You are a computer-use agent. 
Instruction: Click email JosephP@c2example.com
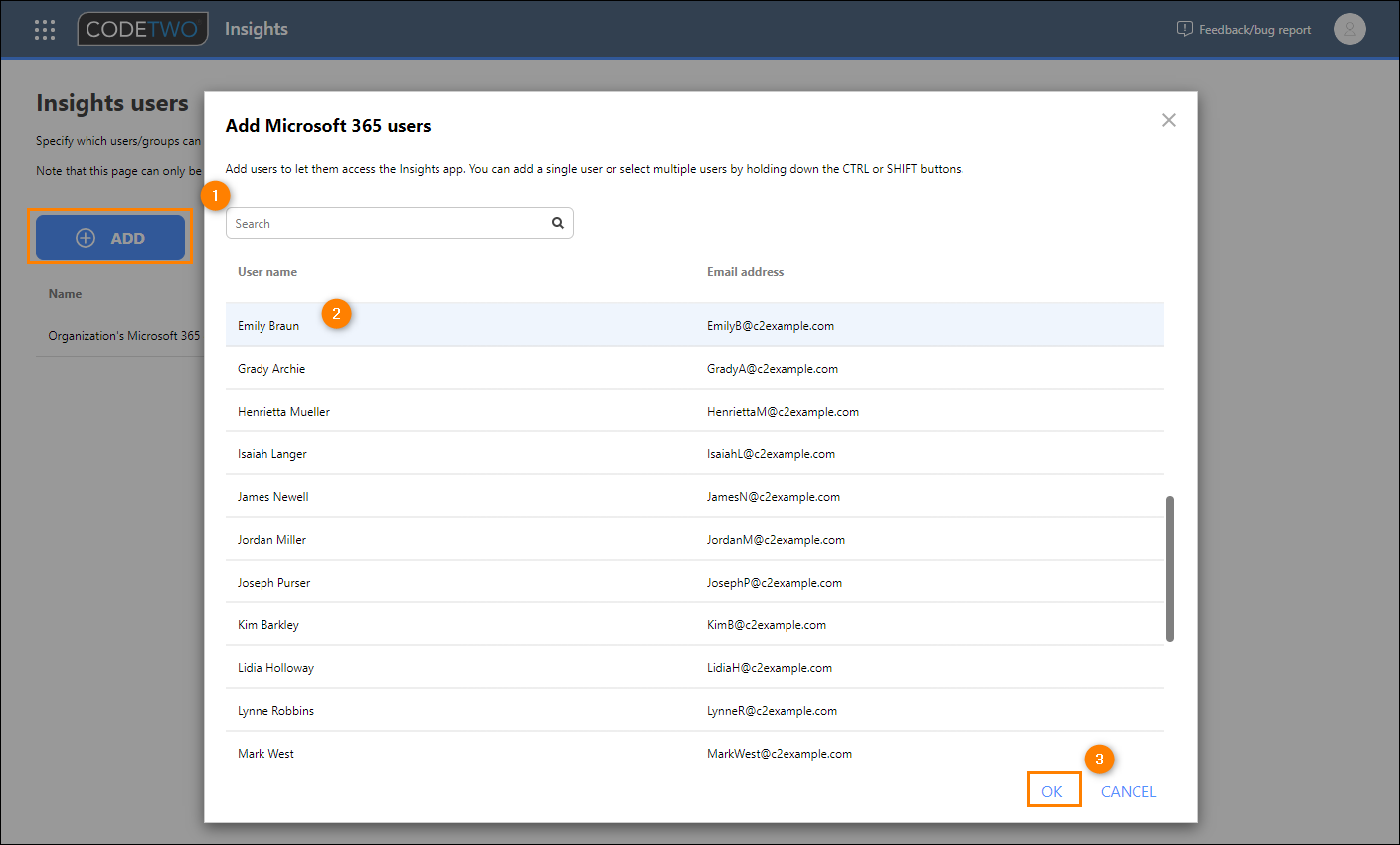point(775,583)
